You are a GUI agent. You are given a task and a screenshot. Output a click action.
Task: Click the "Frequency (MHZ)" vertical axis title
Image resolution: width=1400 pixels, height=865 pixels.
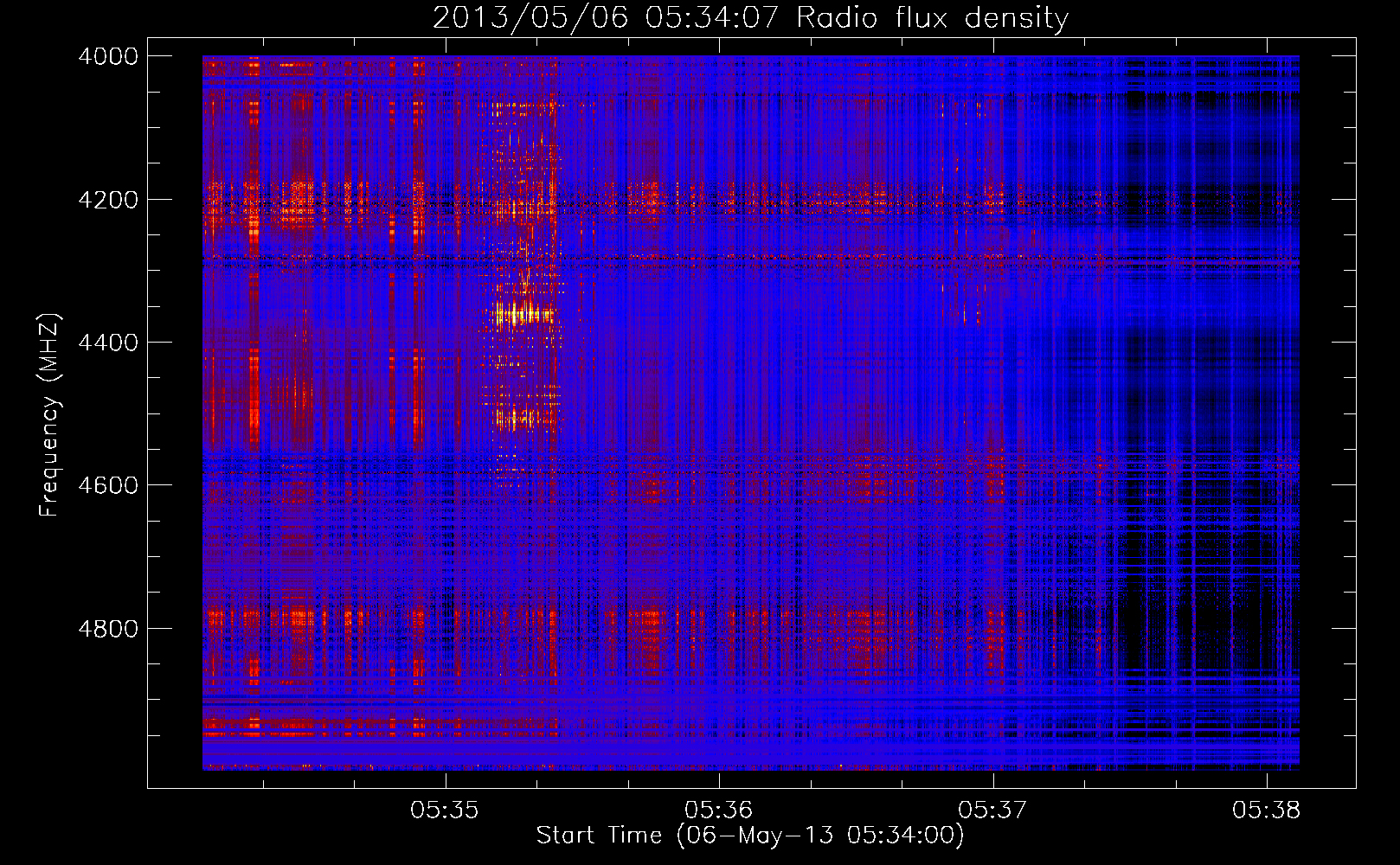[x=50, y=415]
